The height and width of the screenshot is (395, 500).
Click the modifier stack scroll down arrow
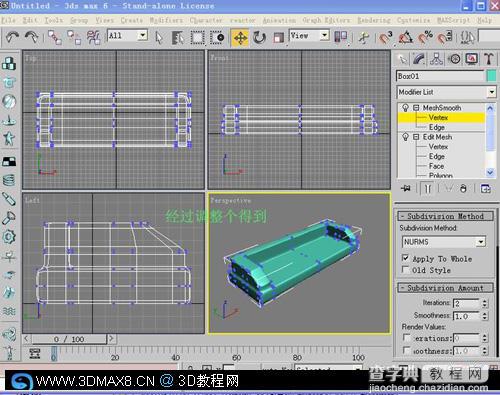click(490, 172)
